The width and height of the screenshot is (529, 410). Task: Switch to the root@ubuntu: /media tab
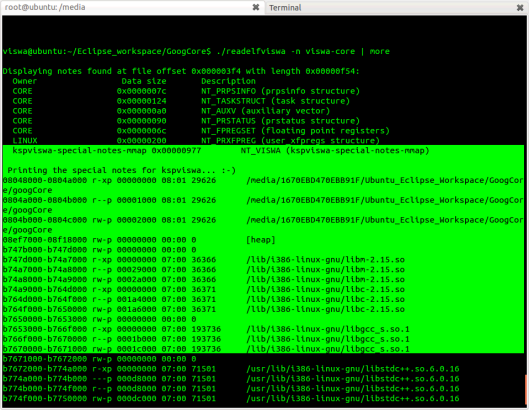coord(132,7)
